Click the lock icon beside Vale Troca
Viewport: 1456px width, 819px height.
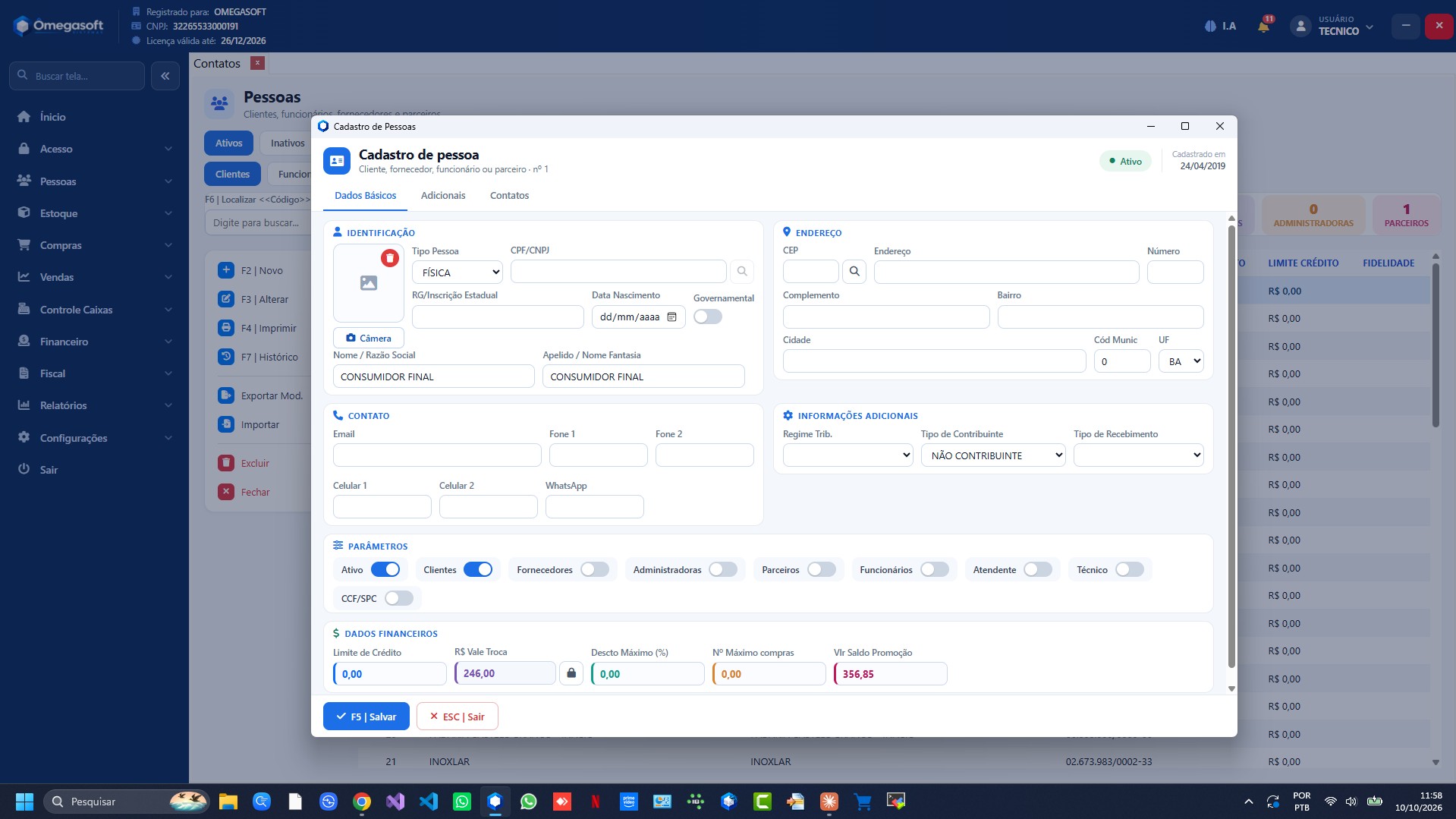(x=571, y=673)
